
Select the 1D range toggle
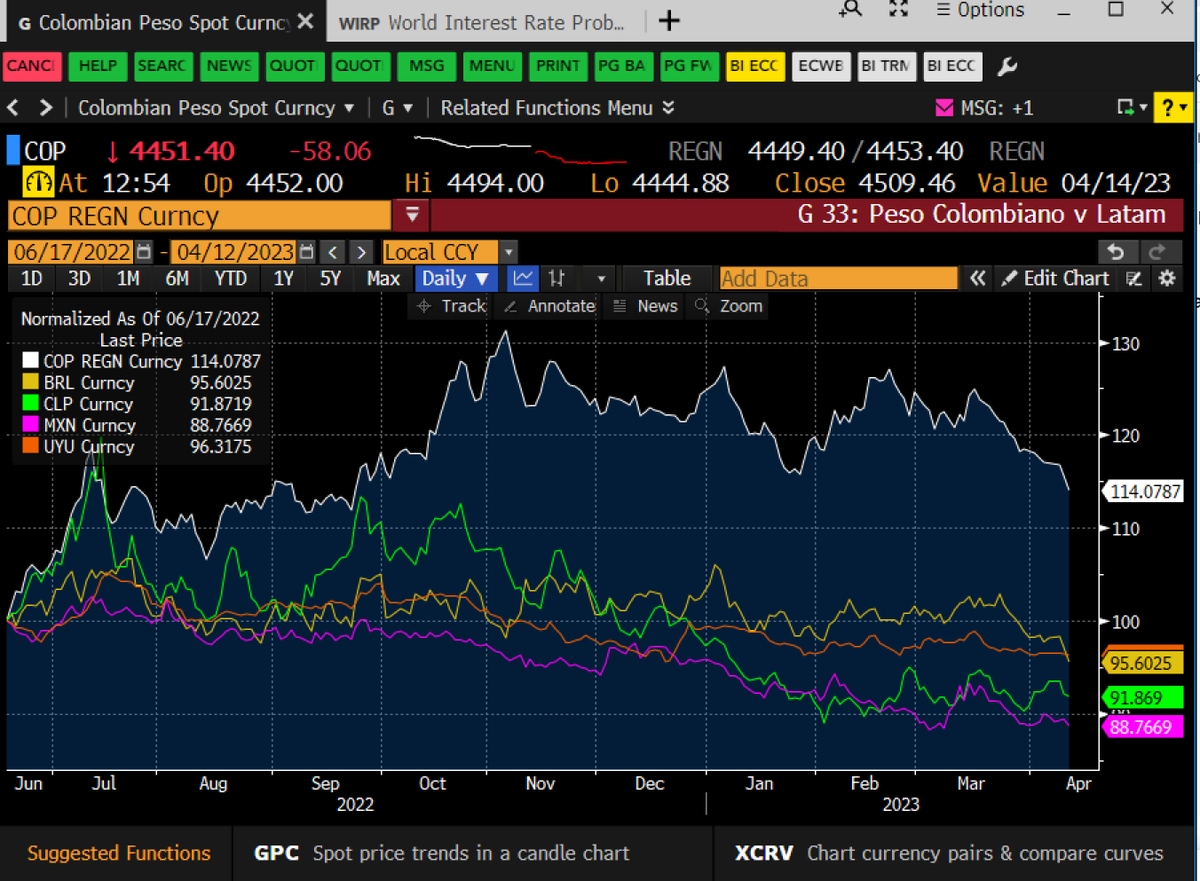click(32, 279)
